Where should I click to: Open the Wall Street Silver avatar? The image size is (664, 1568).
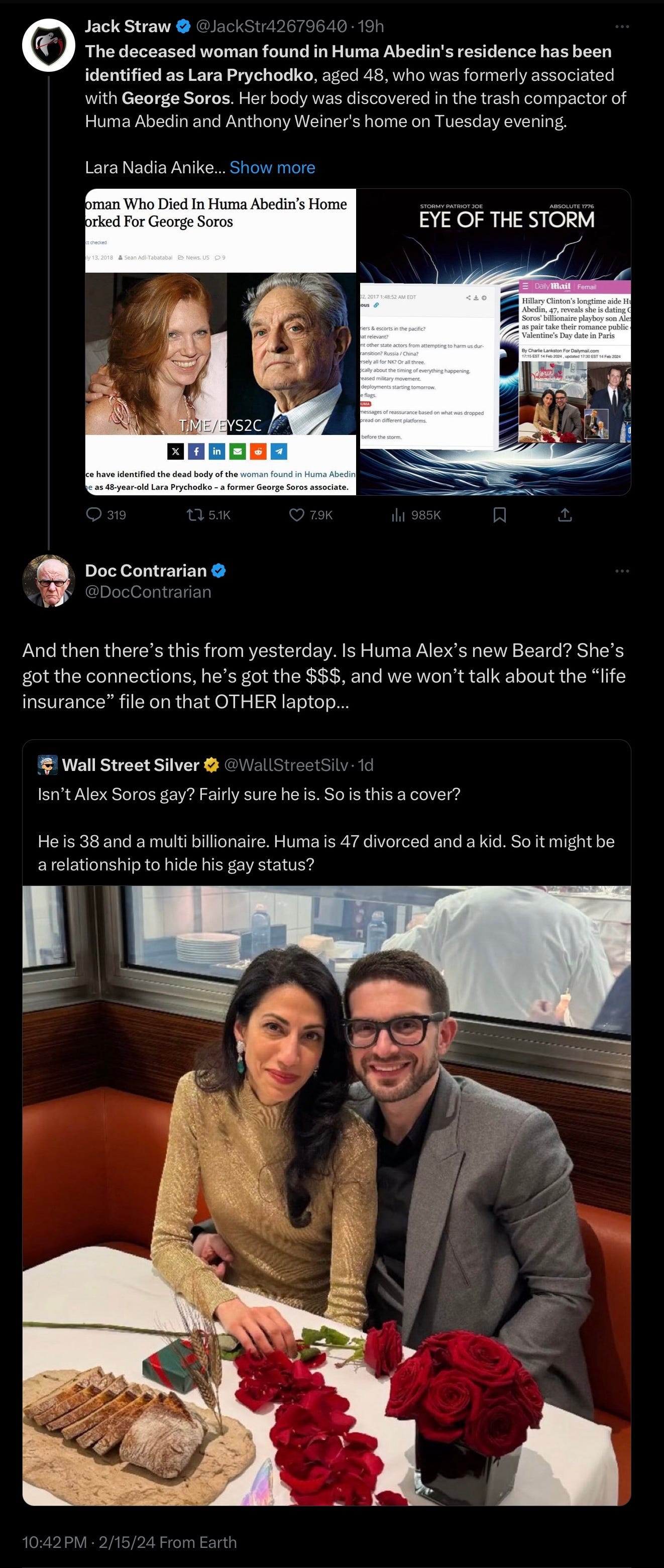click(x=48, y=765)
